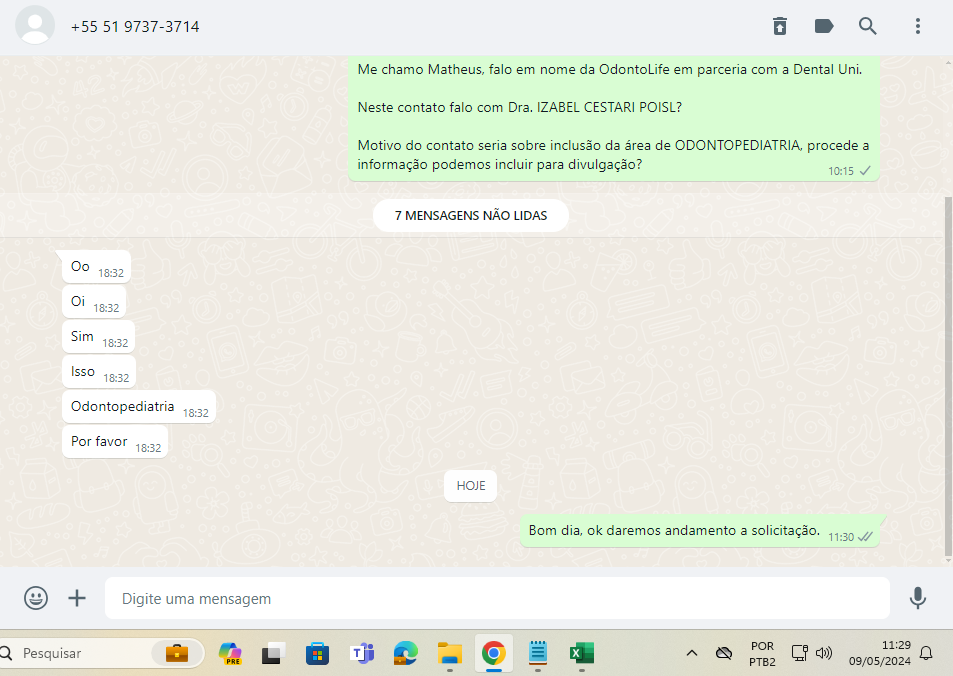953x676 pixels.
Task: Open contact info for +55 51 9737-3714
Action: tap(135, 27)
